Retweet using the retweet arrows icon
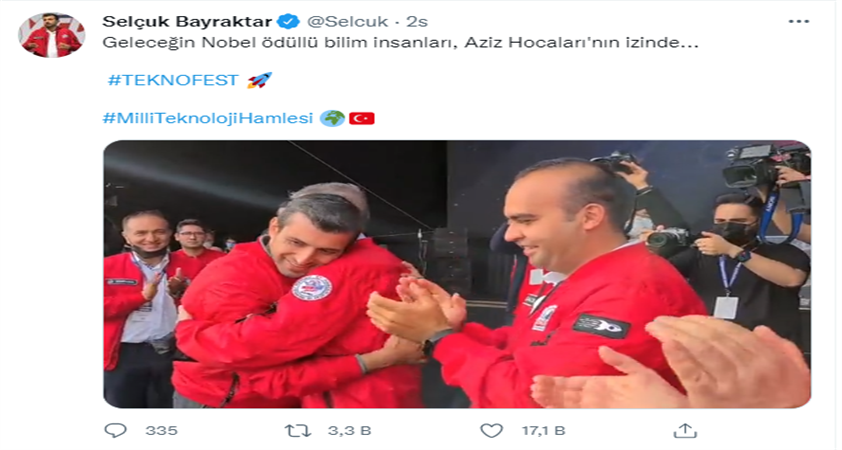 click(297, 431)
